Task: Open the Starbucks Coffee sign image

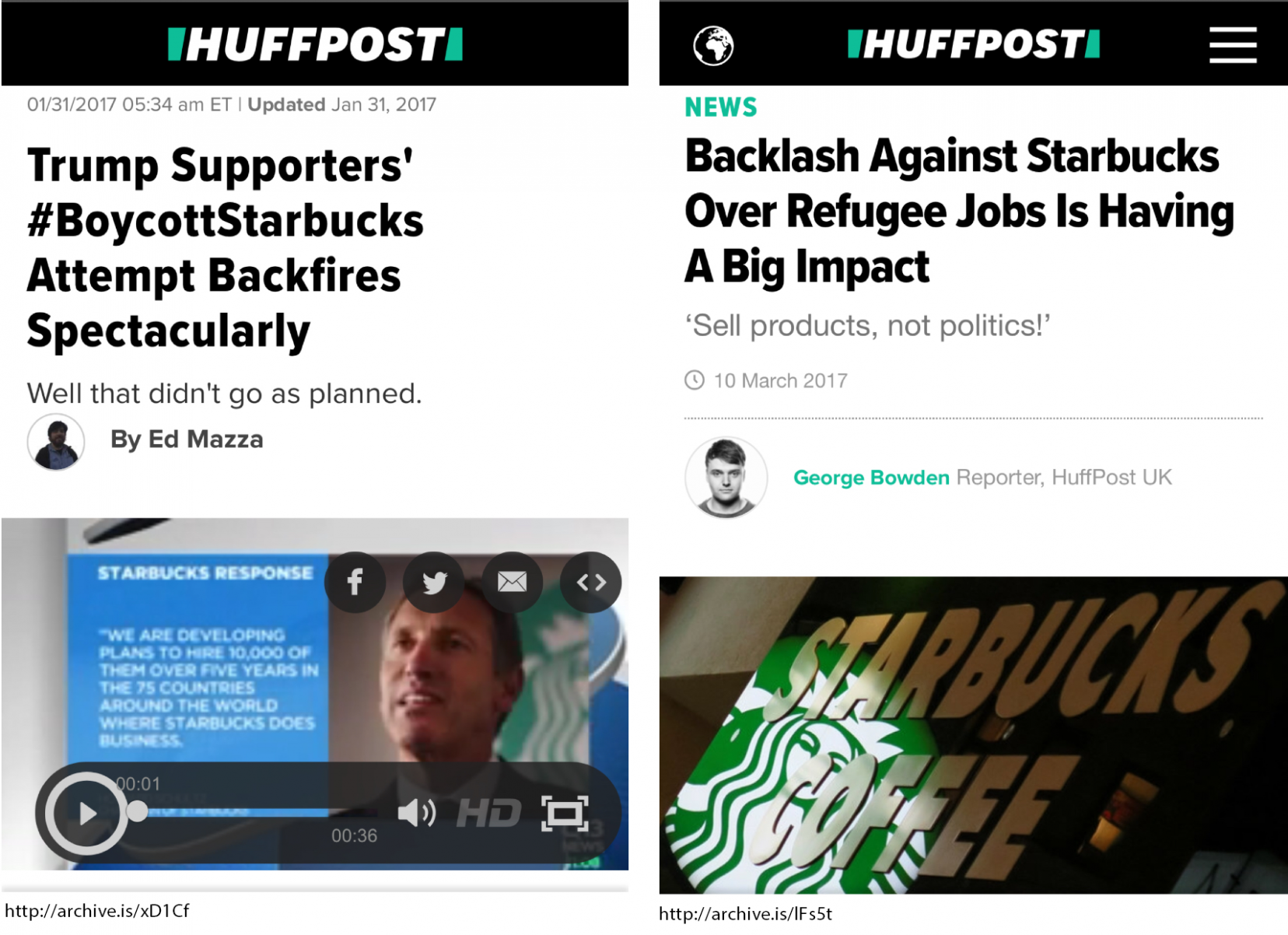Action: tap(973, 735)
